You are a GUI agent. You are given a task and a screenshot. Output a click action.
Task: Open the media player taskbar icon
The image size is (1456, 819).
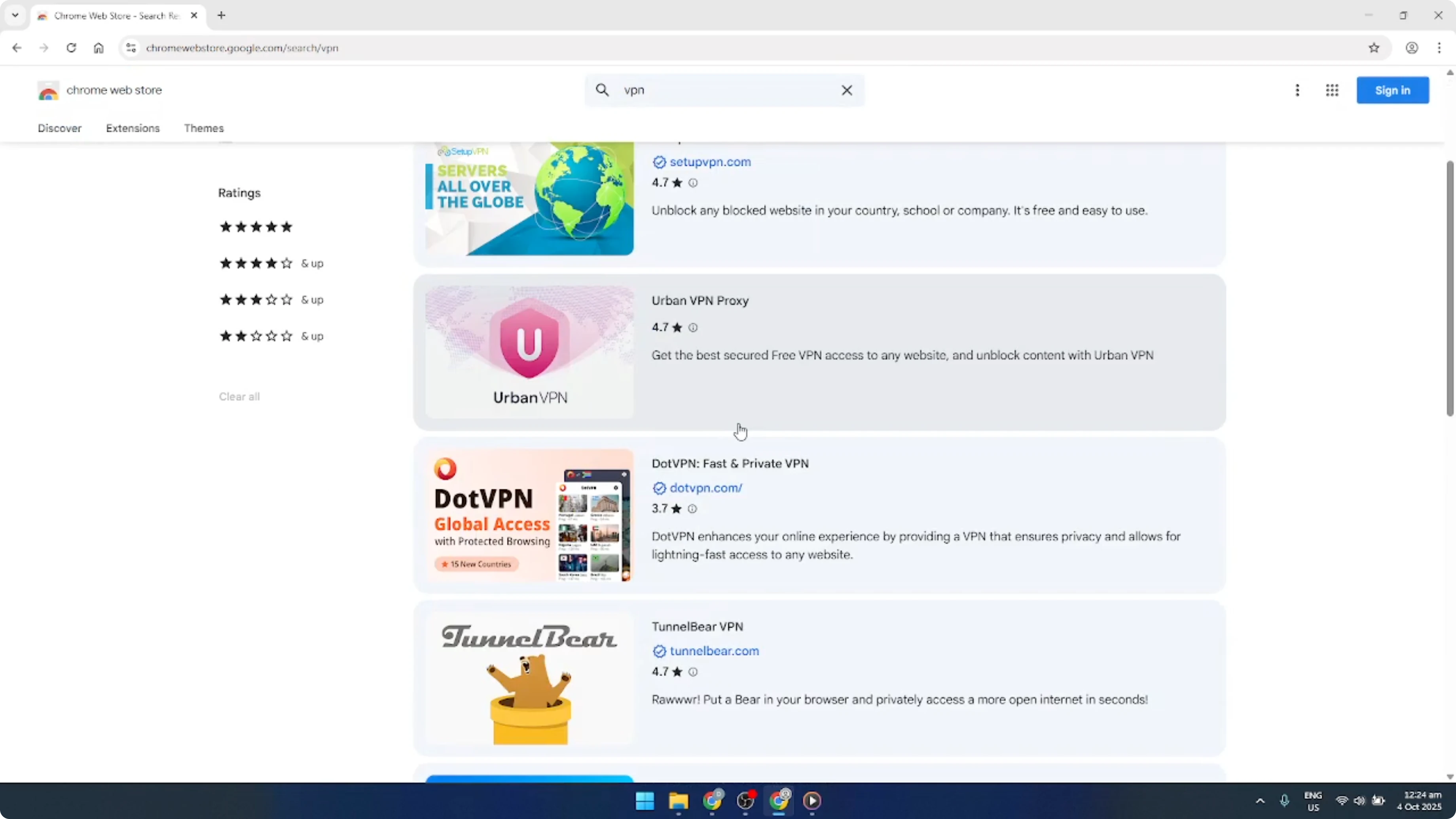coord(812,800)
